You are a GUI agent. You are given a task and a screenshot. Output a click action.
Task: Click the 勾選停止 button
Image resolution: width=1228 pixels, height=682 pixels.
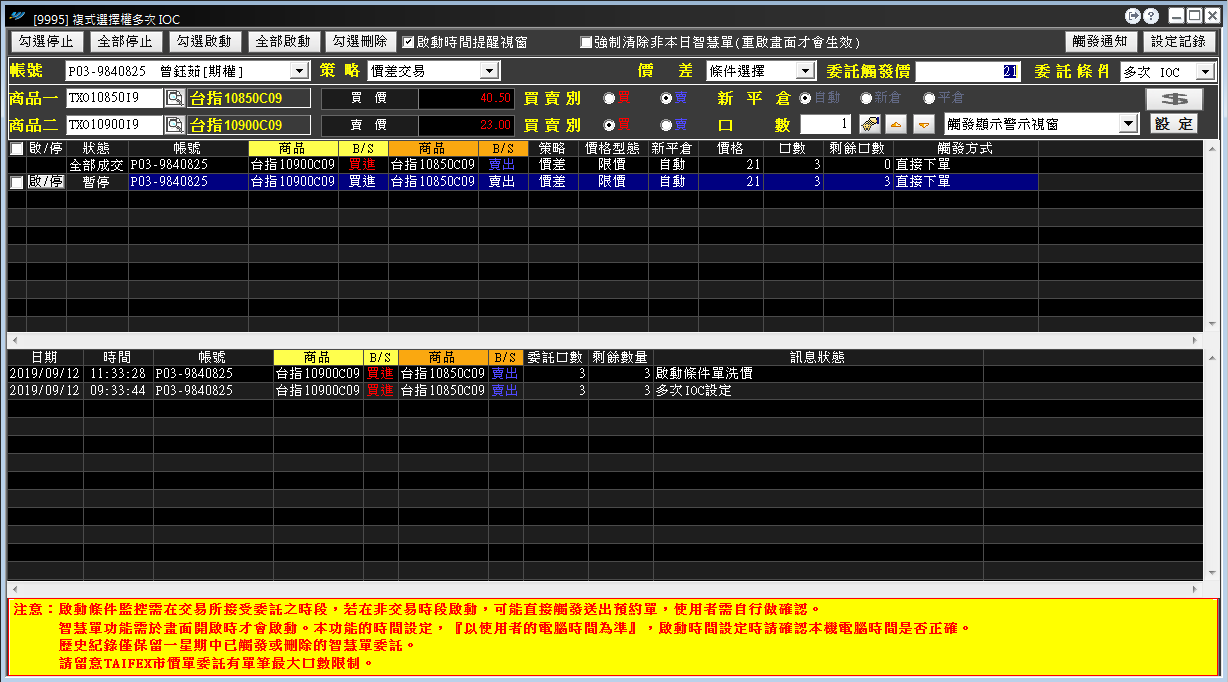pyautogui.click(x=46, y=42)
